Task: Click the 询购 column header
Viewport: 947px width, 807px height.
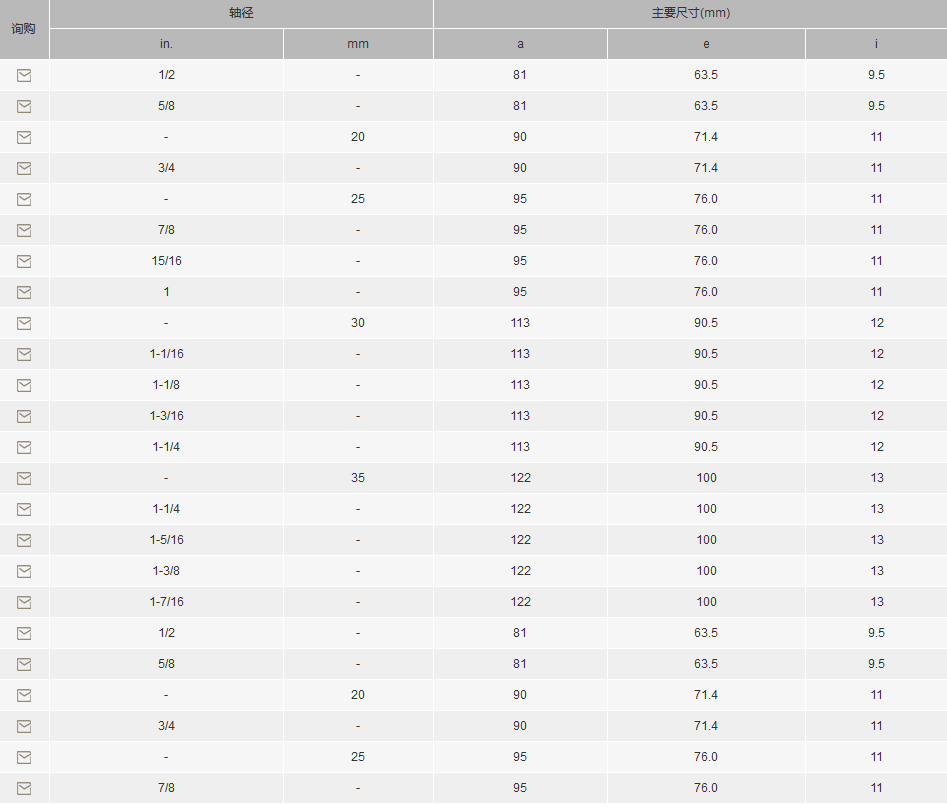Action: [24, 29]
